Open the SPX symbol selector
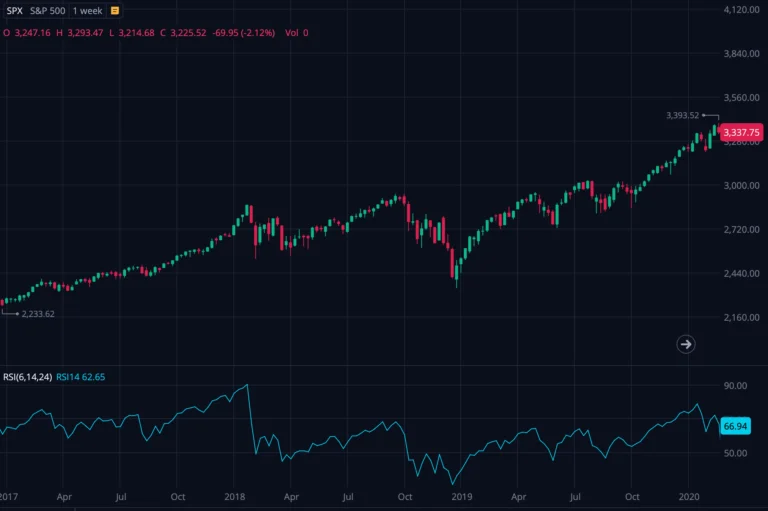 tap(13, 11)
